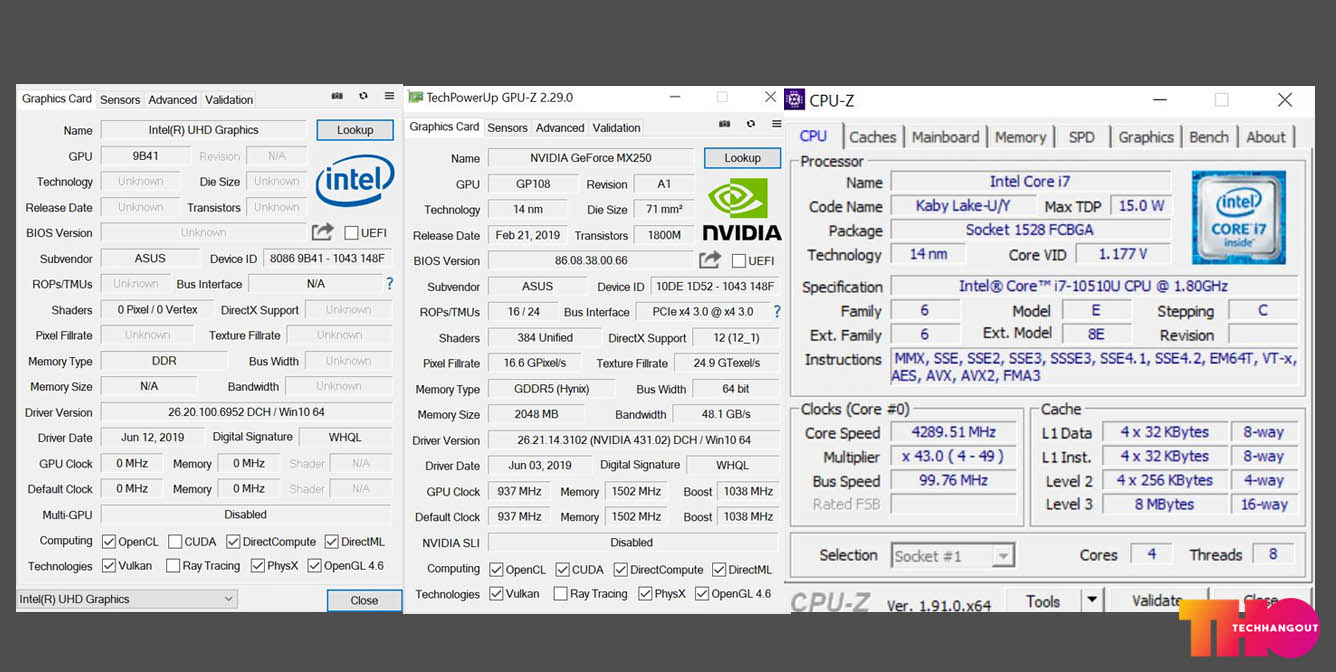This screenshot has width=1336, height=672.
Task: Toggle CUDA checkbox in Intel GPU-Z
Action: click(174, 542)
